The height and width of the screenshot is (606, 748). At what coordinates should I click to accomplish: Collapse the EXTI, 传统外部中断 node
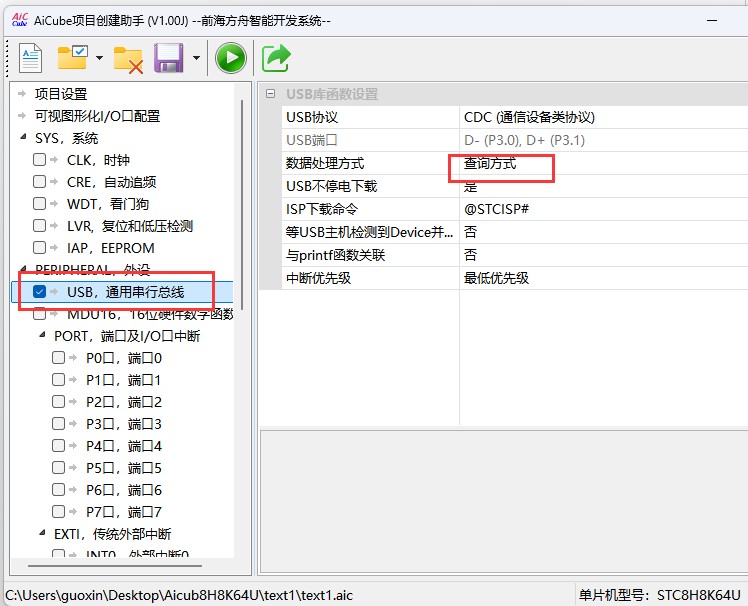[42, 533]
